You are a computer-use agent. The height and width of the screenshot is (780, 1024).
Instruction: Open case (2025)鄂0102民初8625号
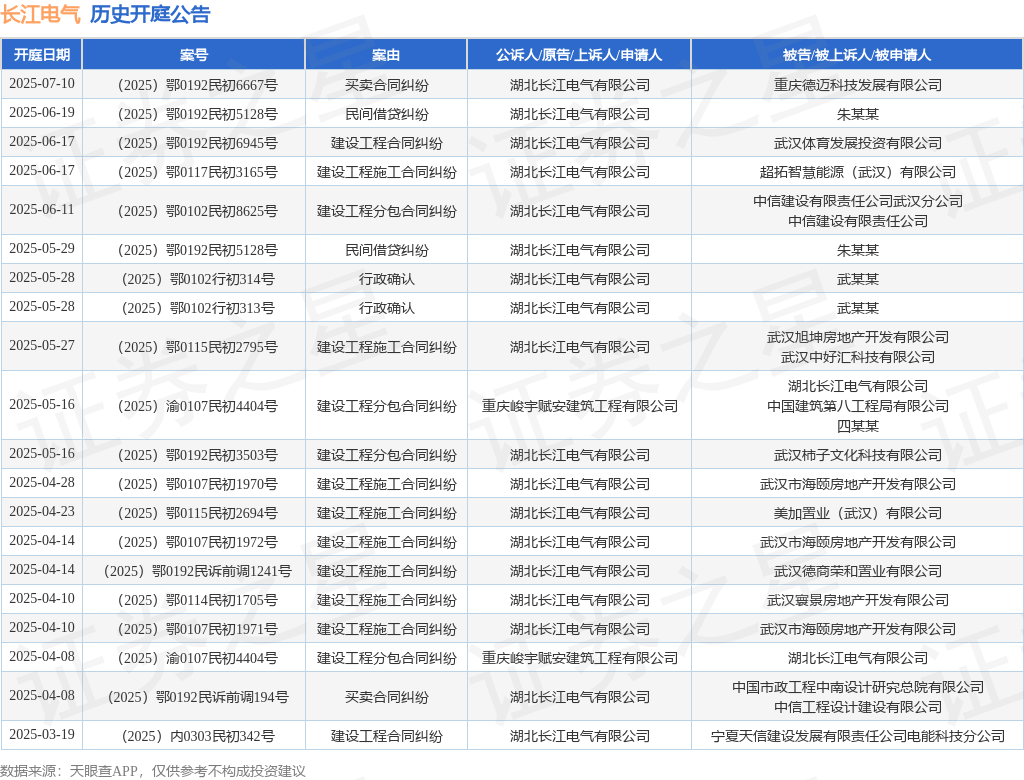click(194, 211)
